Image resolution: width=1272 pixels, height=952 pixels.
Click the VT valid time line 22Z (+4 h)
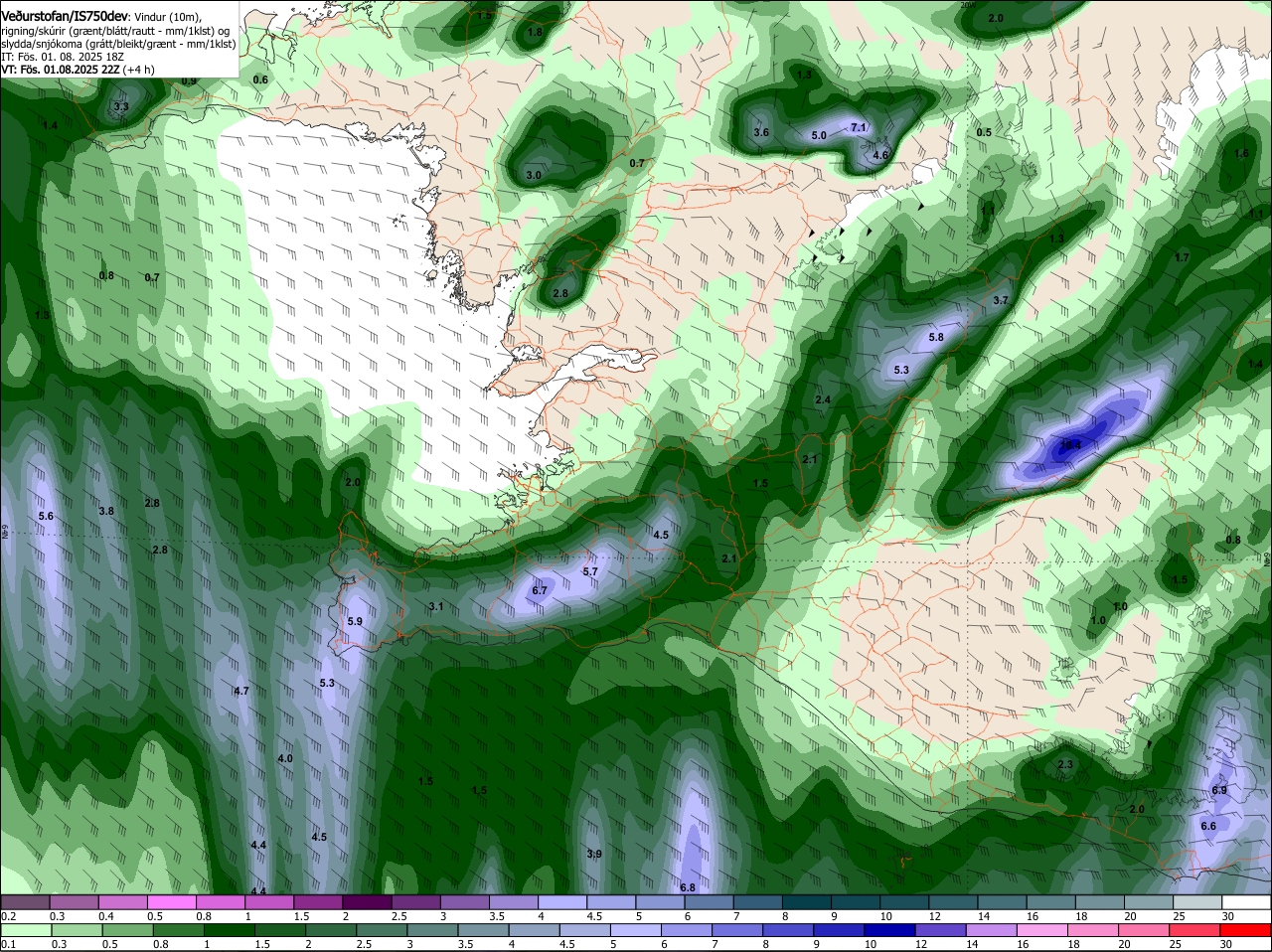pos(78,70)
